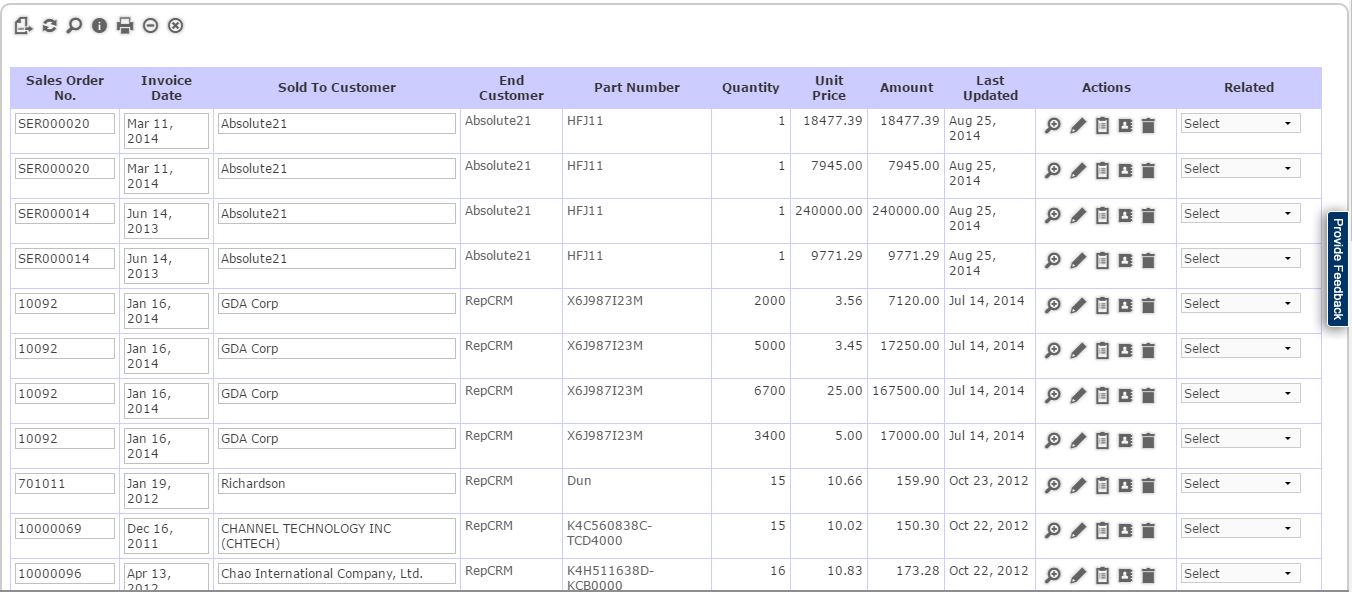Viewport: 1352px width, 592px height.
Task: View details of the Richardson order 701011
Action: [1053, 485]
